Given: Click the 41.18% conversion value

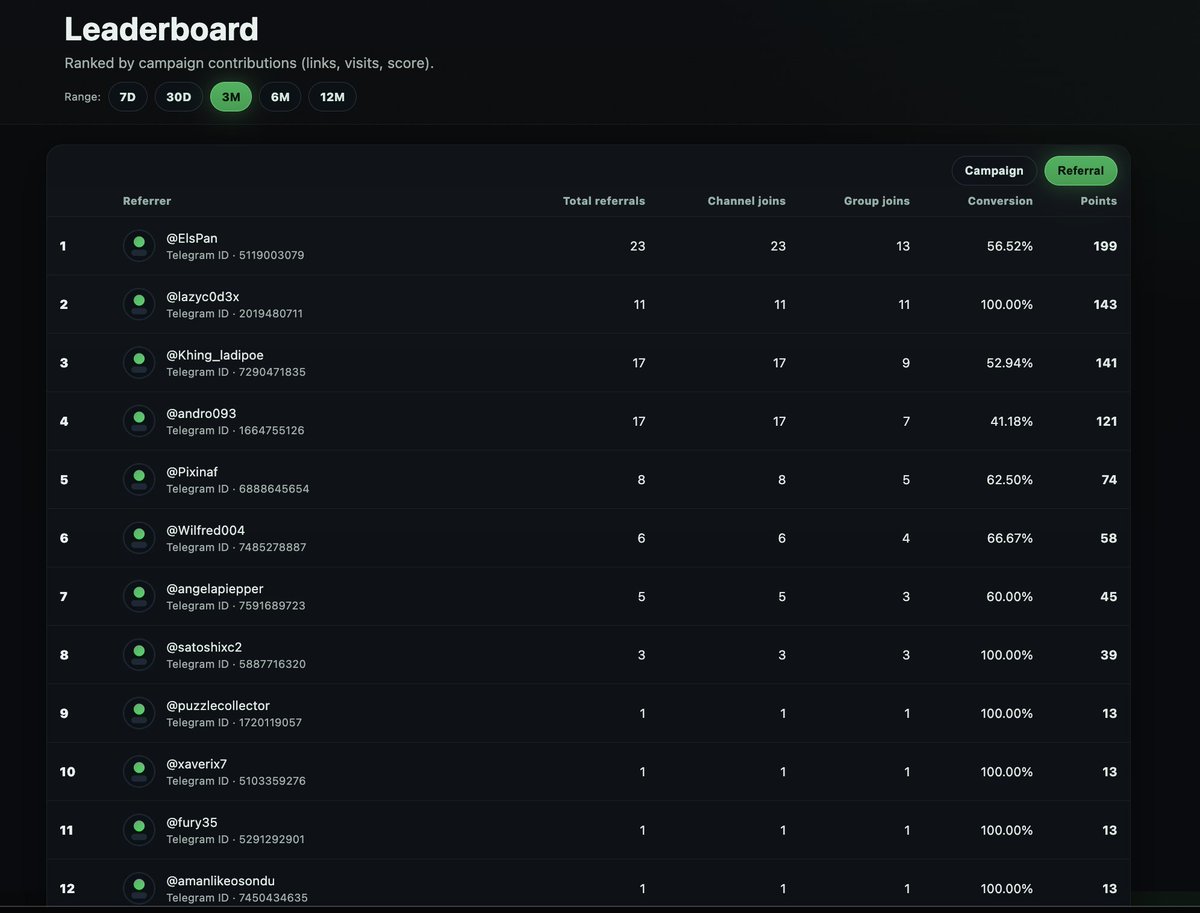Looking at the screenshot, I should coord(1011,421).
